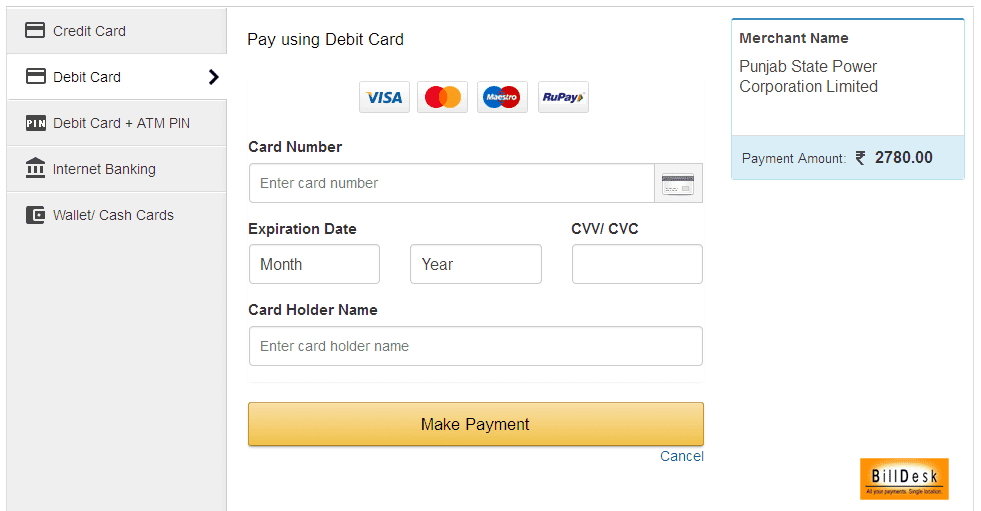Screen dimensions: 981x511
Task: Switch to the Credit Card payment option
Action: click(89, 31)
